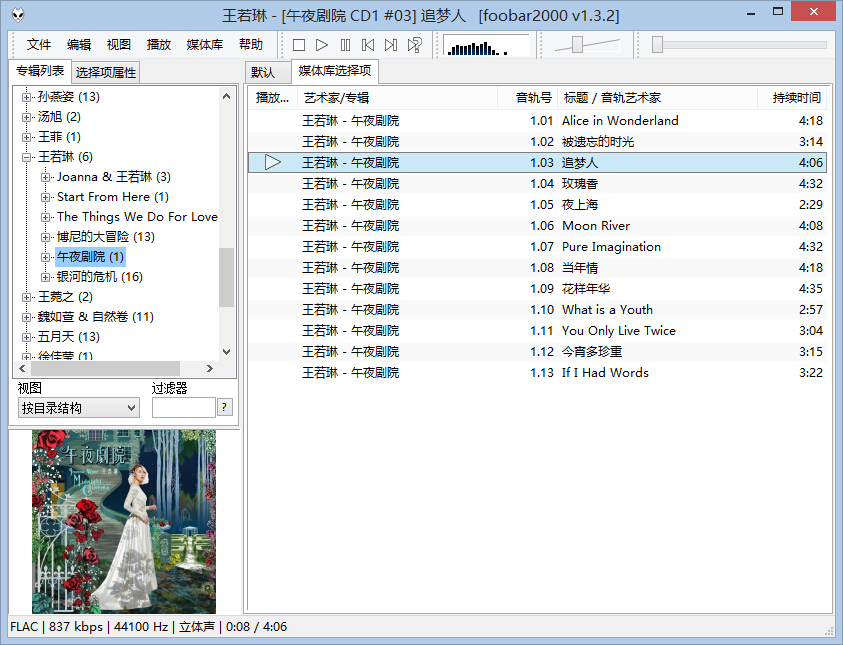Expand the 五月天 (13) tree node
Screen dimensions: 843x645
(26, 337)
